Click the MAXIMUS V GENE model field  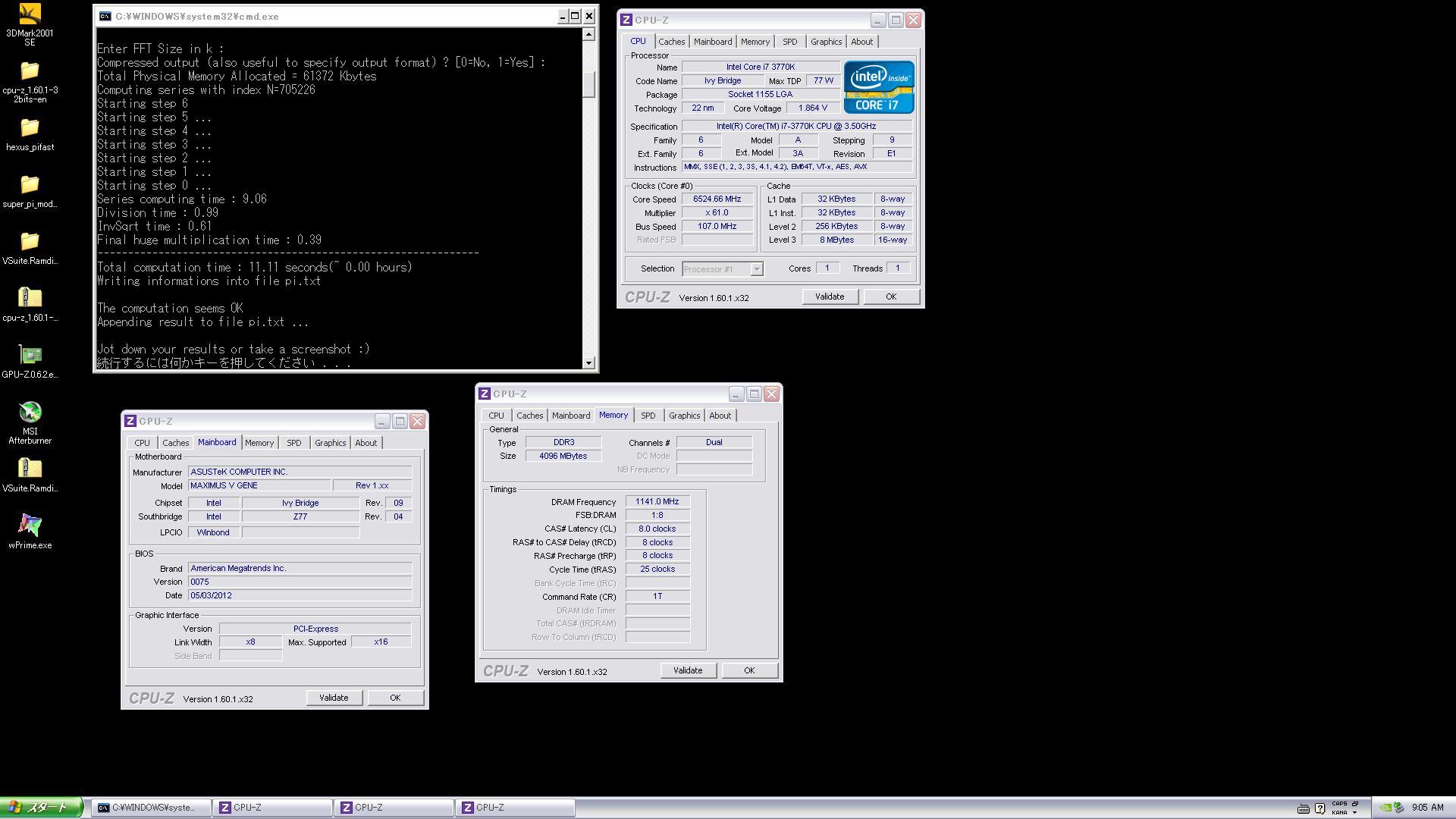click(x=259, y=485)
